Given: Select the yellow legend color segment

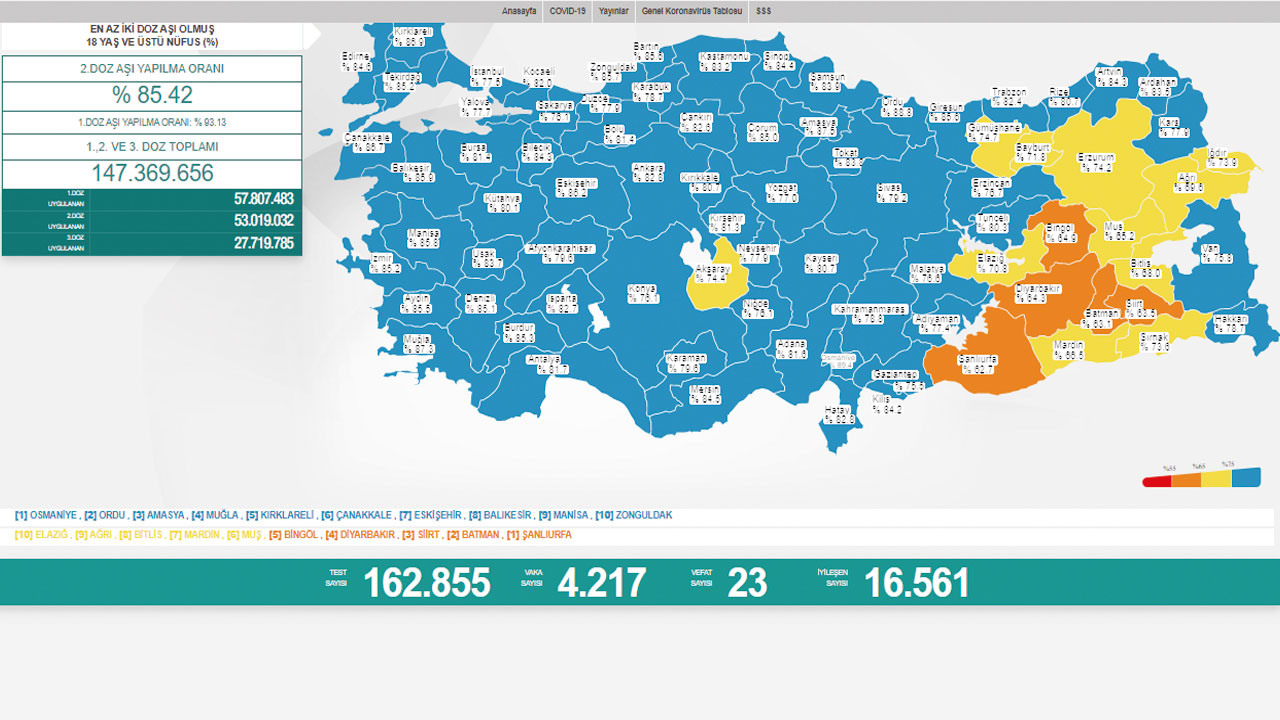Looking at the screenshot, I should pyautogui.click(x=1215, y=480).
